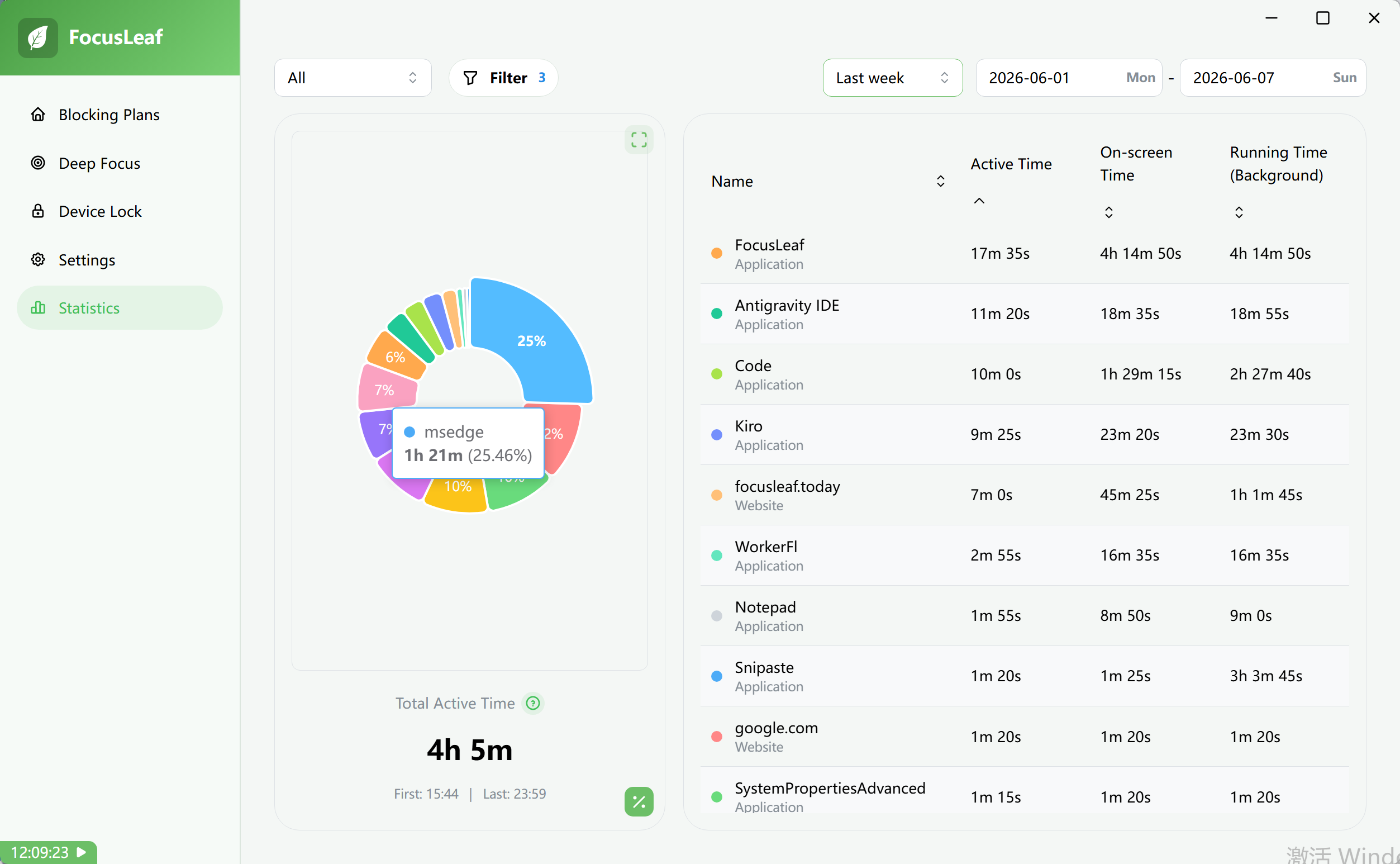Click the orange dot beside FocusLeaf
Image resolution: width=1400 pixels, height=864 pixels.
tap(716, 253)
